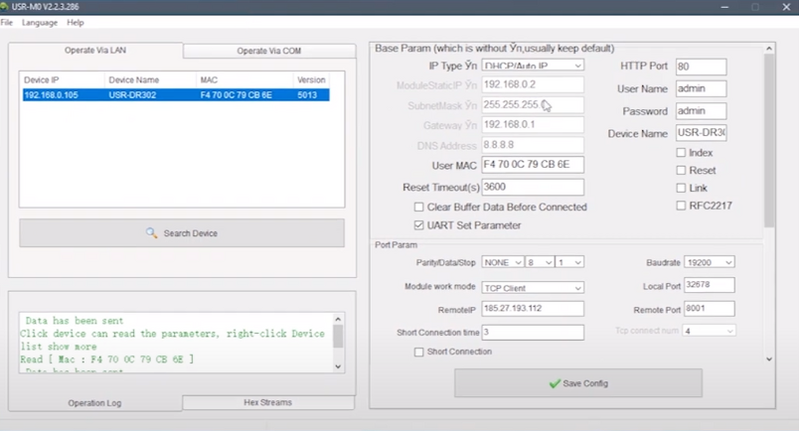Open the Baudrate dropdown

(709, 262)
